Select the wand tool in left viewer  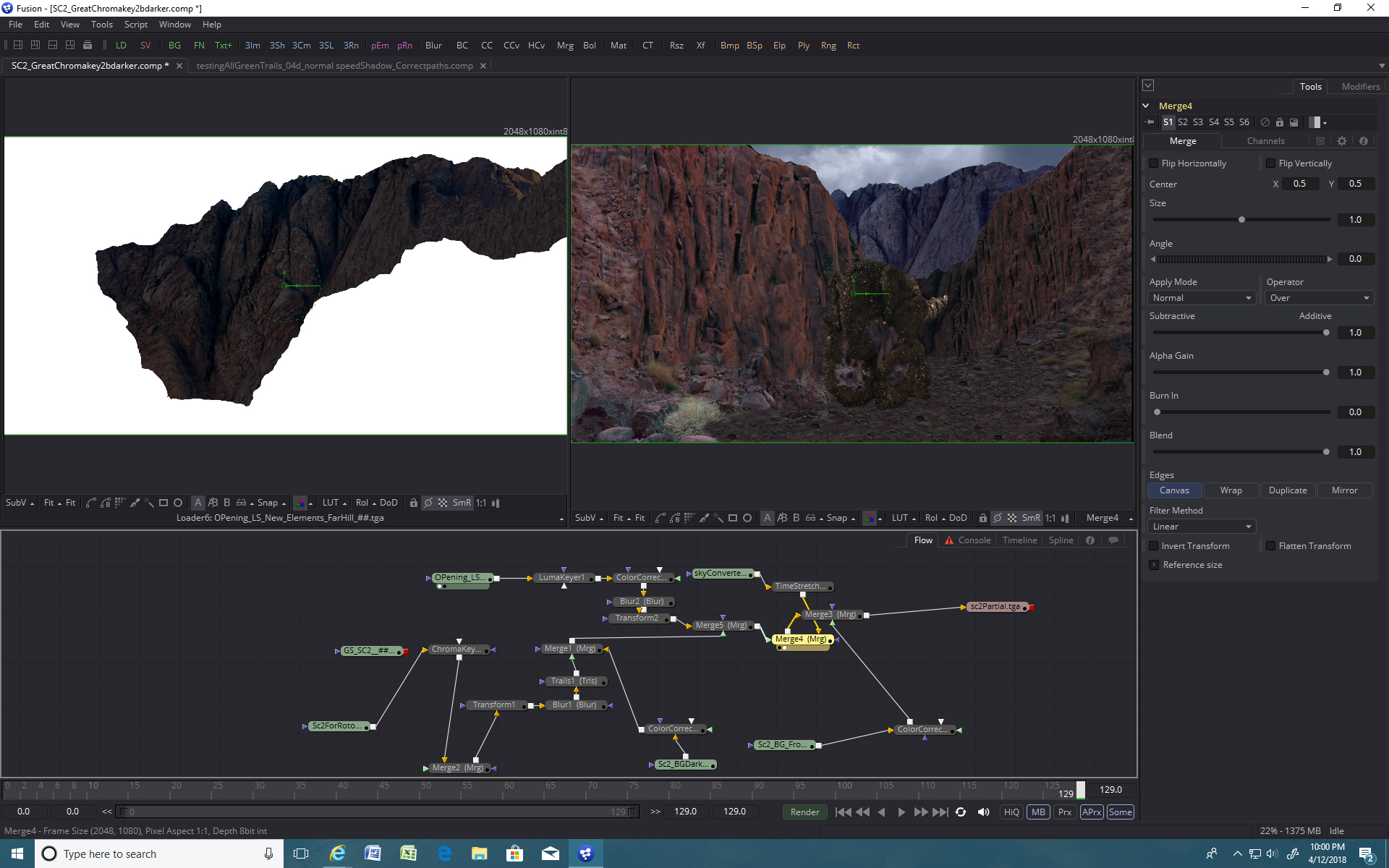click(149, 503)
